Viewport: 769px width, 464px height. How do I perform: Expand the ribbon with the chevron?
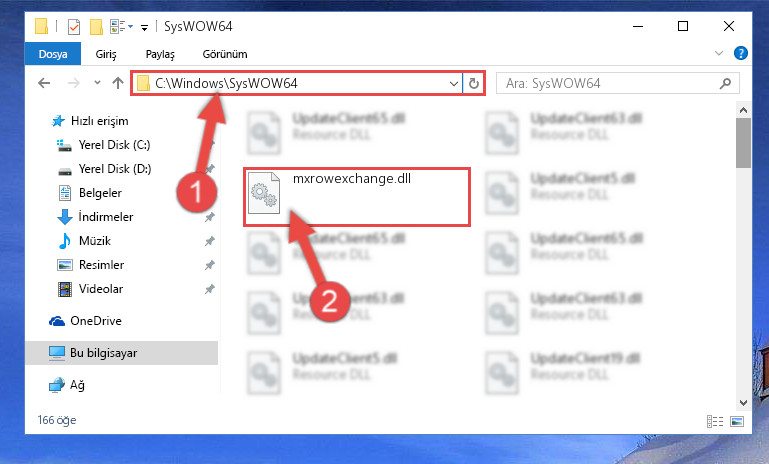pos(718,53)
